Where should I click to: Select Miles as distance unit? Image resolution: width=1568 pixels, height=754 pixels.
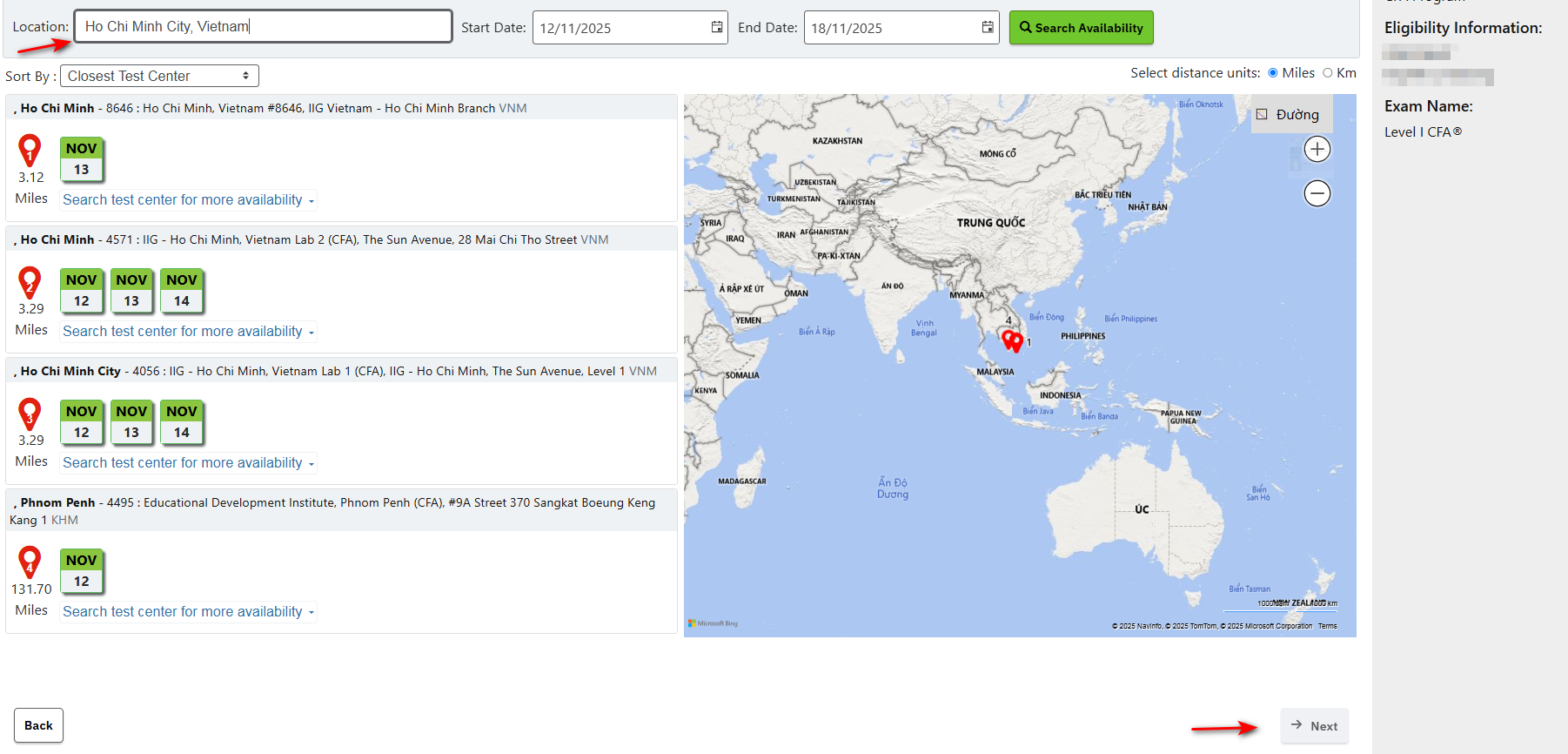tap(1273, 73)
